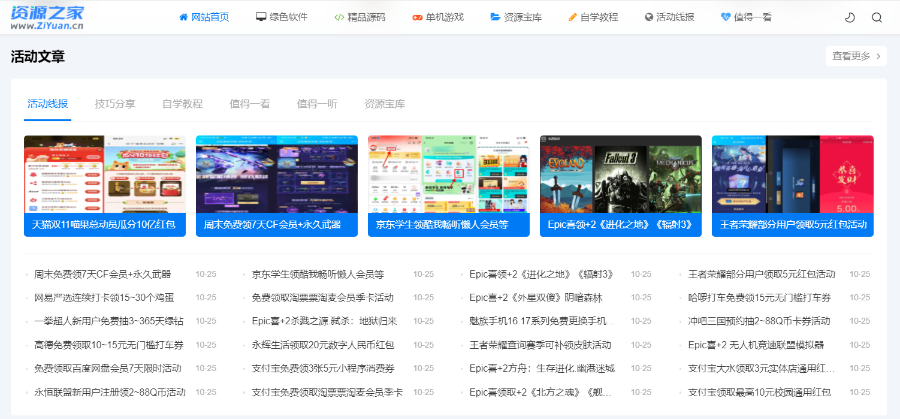Open Epic喜+2 无人机竞速联盟模拟器
Screen dimensions: 900x419
click(756, 345)
